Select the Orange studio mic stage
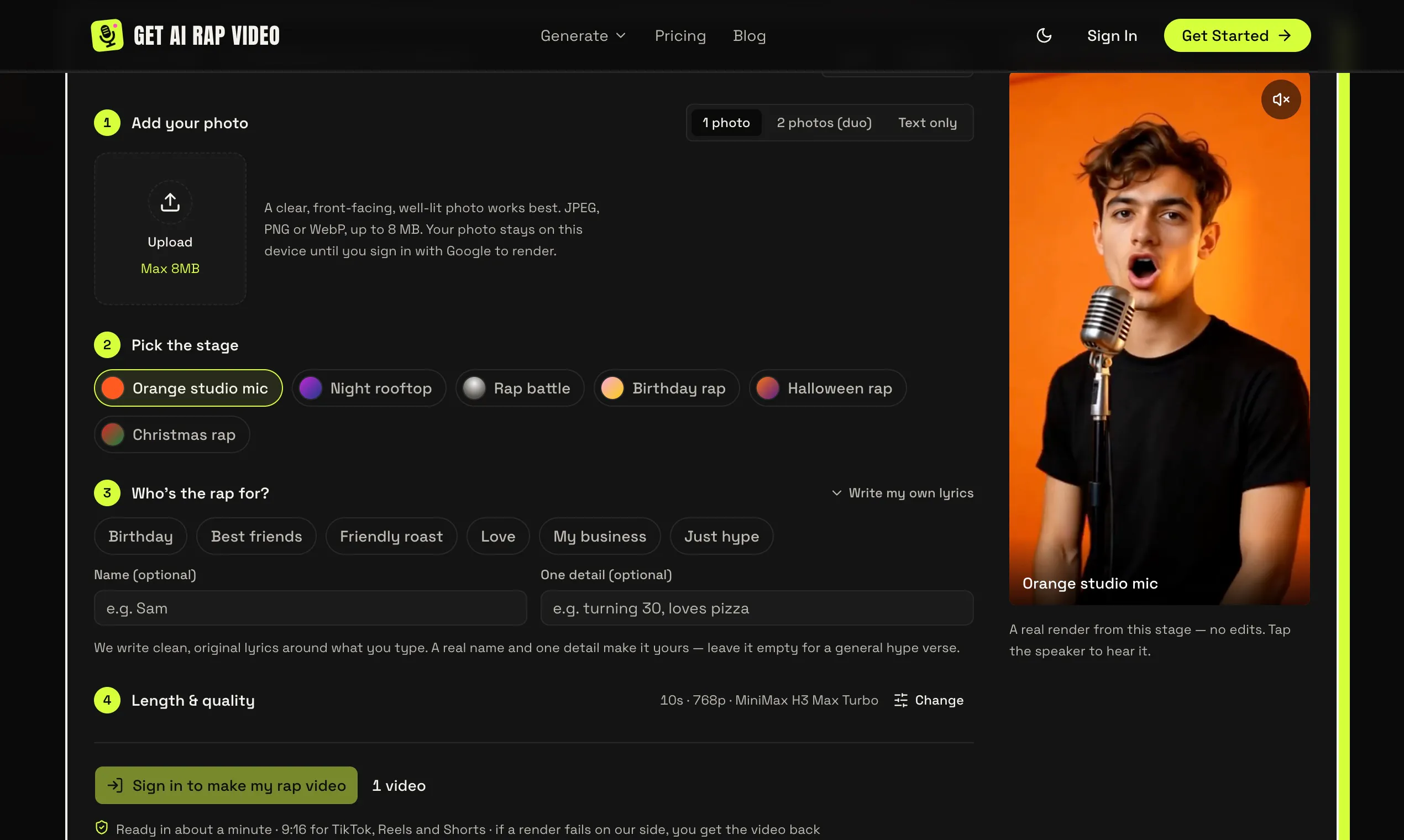 188,389
